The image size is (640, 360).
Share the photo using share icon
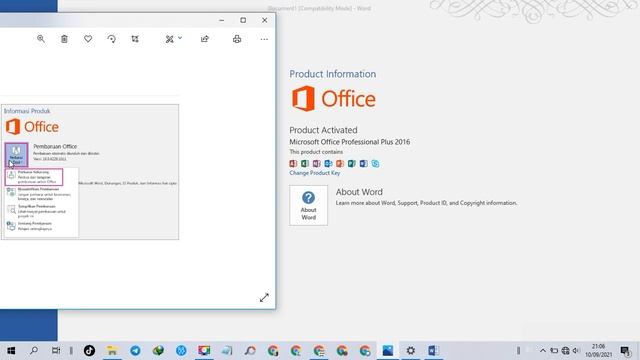[204, 39]
